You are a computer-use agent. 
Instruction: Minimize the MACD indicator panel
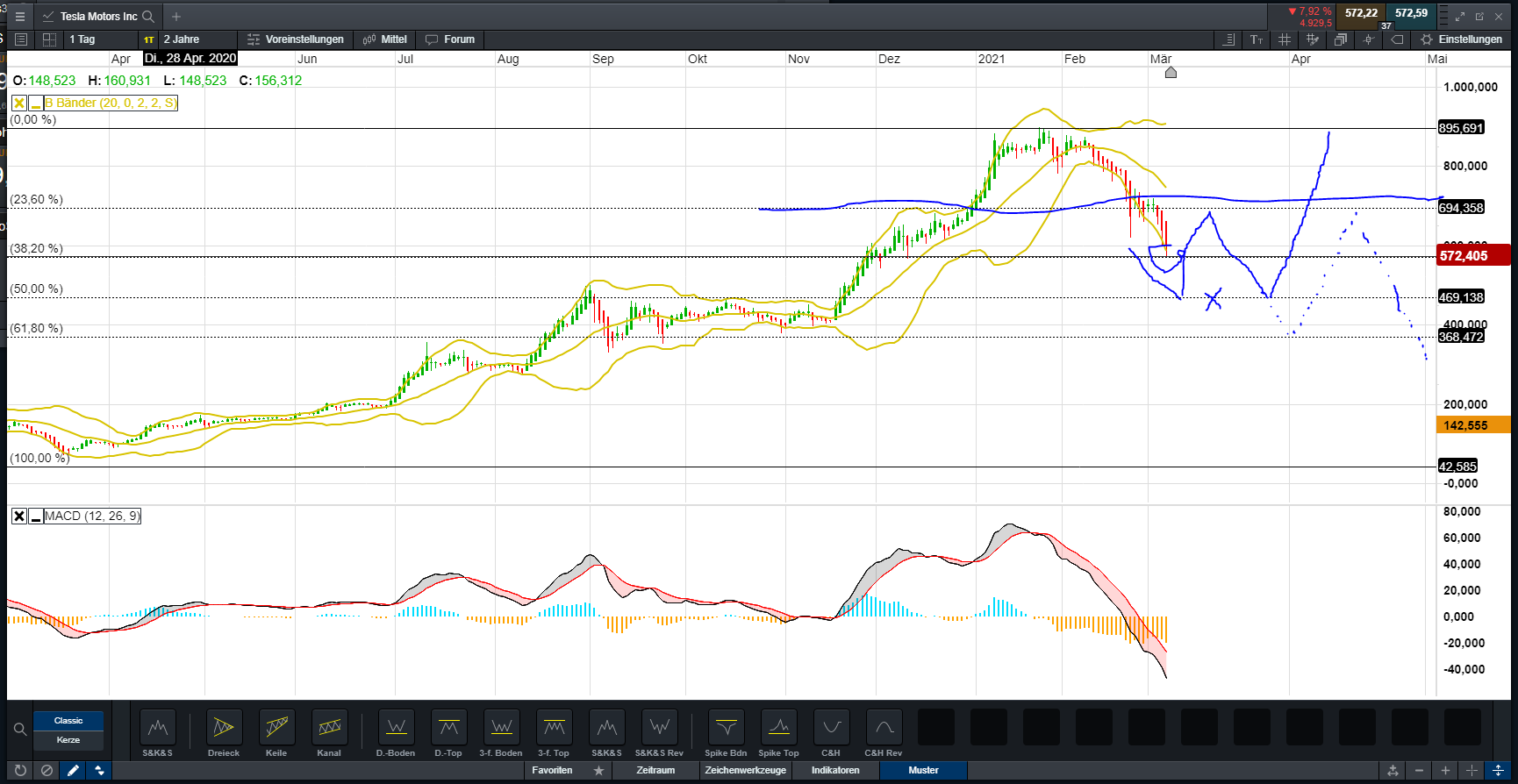coord(35,517)
